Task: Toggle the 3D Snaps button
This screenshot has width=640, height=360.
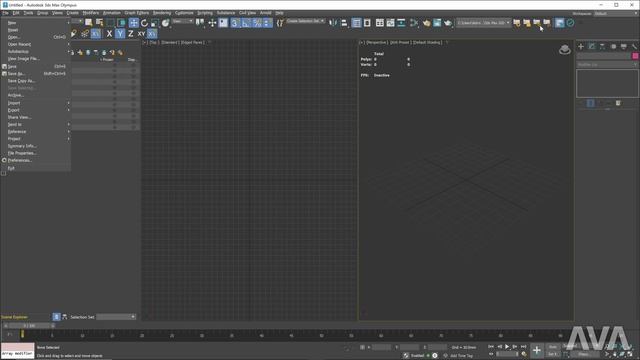Action: (235, 23)
